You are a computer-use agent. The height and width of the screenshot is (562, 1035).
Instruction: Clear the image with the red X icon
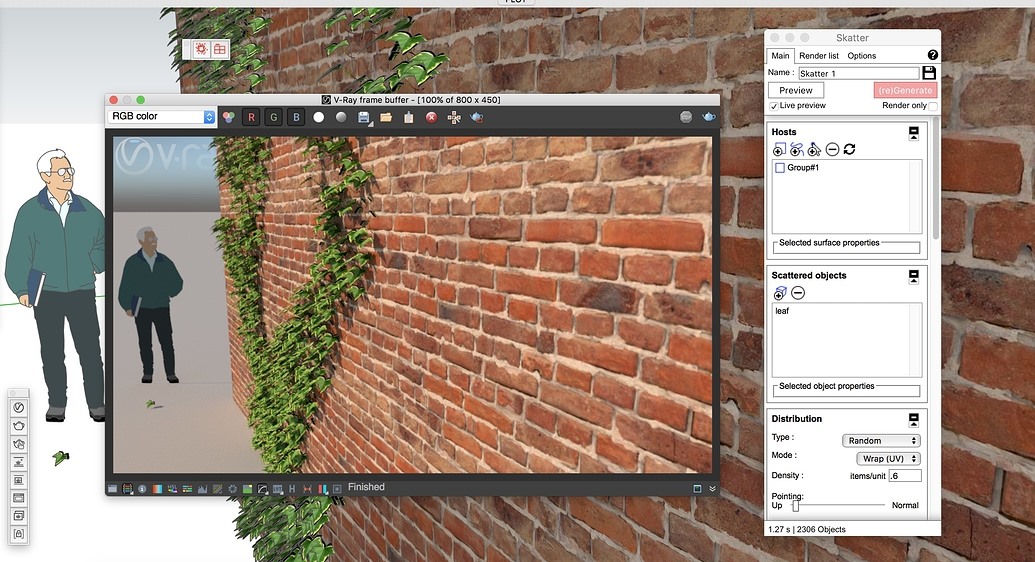(x=431, y=118)
